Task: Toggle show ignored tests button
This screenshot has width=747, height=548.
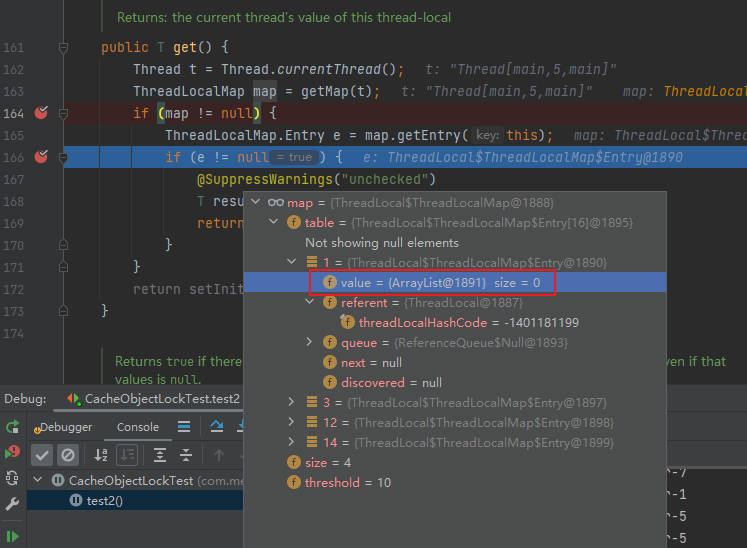Action: click(68, 455)
